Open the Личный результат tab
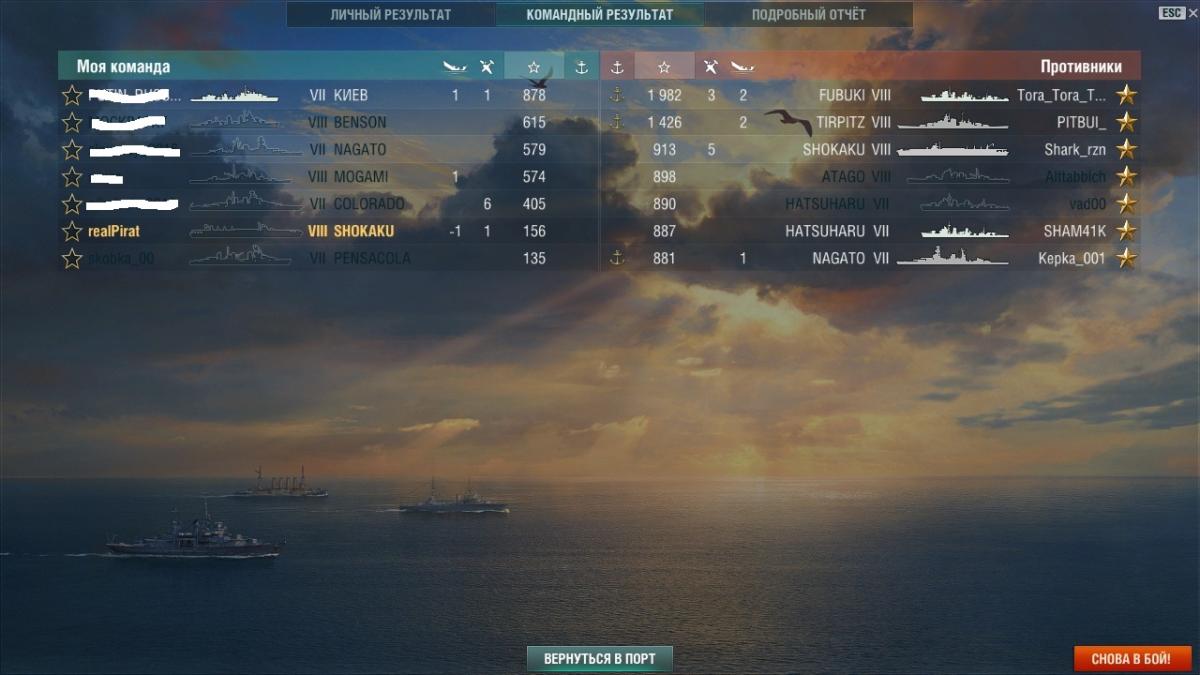1200x675 pixels. [391, 15]
